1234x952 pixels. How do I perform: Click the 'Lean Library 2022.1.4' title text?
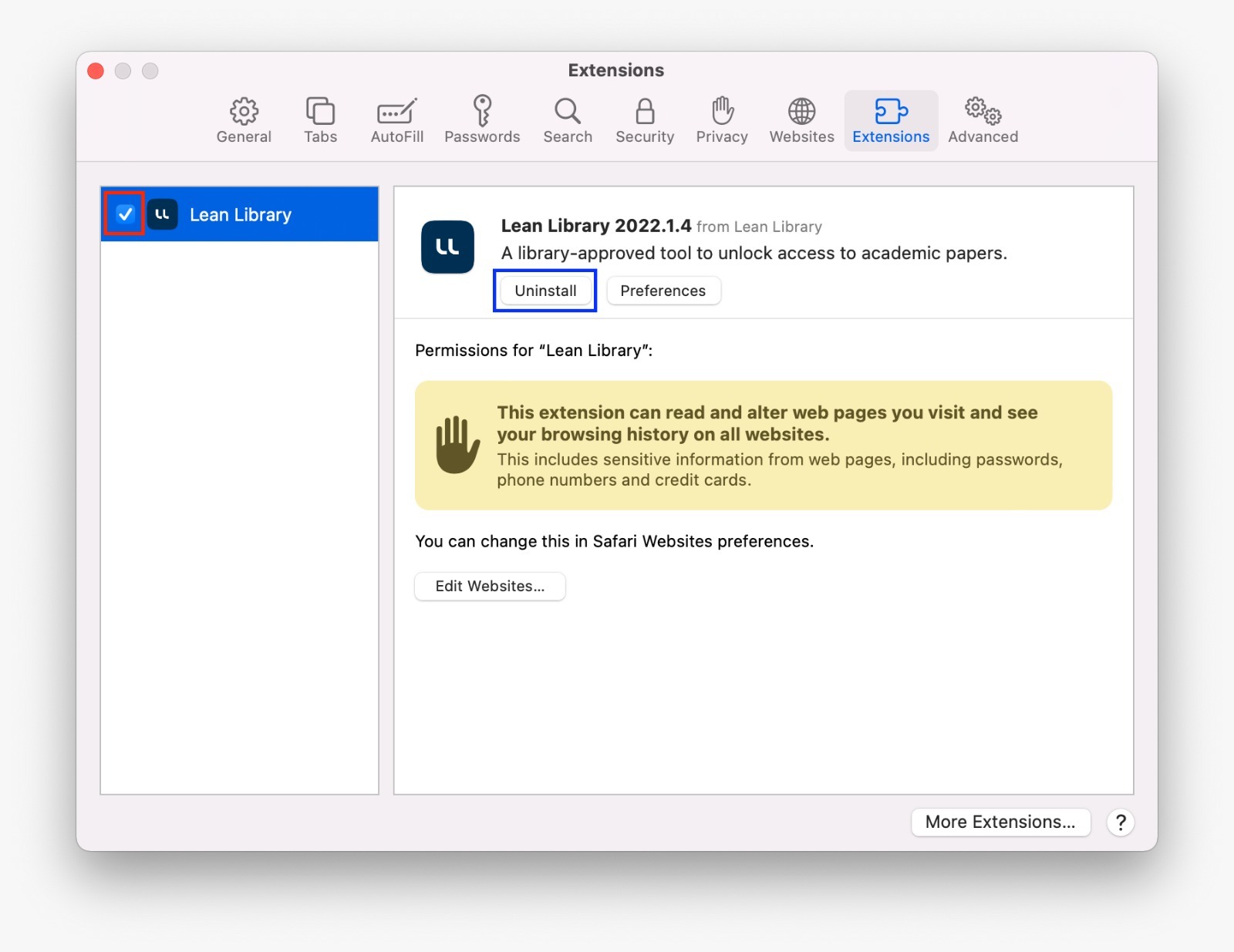click(x=596, y=226)
